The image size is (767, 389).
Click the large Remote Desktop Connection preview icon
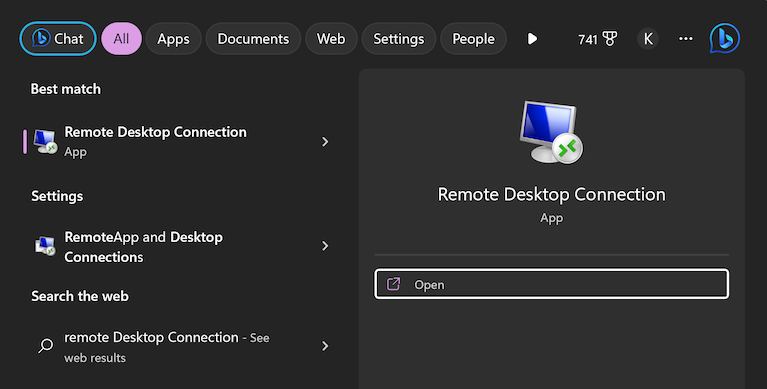point(551,132)
